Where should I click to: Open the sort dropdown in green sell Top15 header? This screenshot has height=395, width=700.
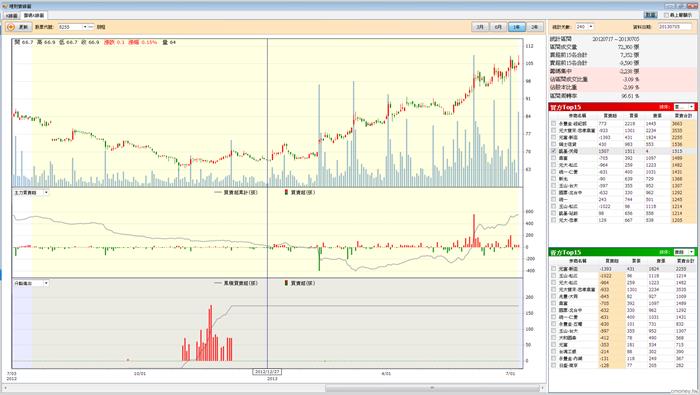tap(691, 252)
